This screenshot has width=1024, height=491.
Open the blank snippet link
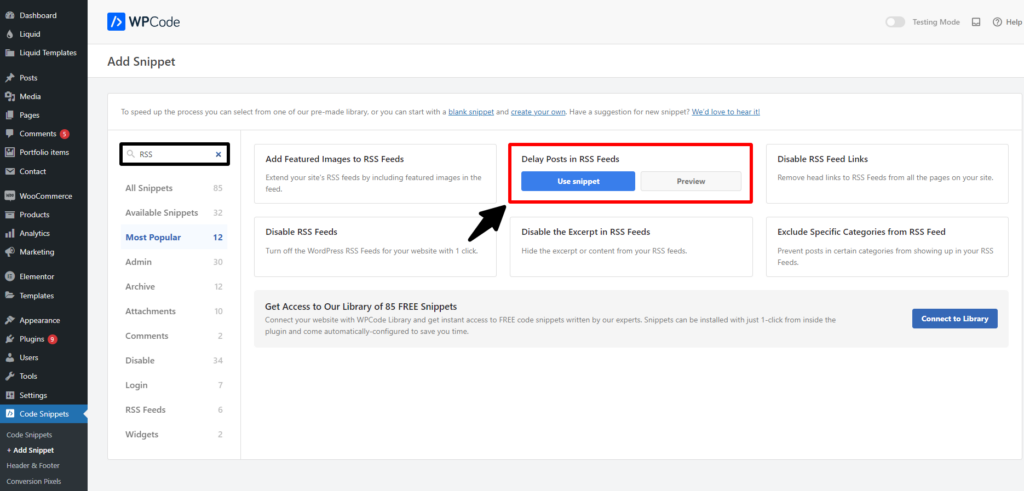pos(471,112)
